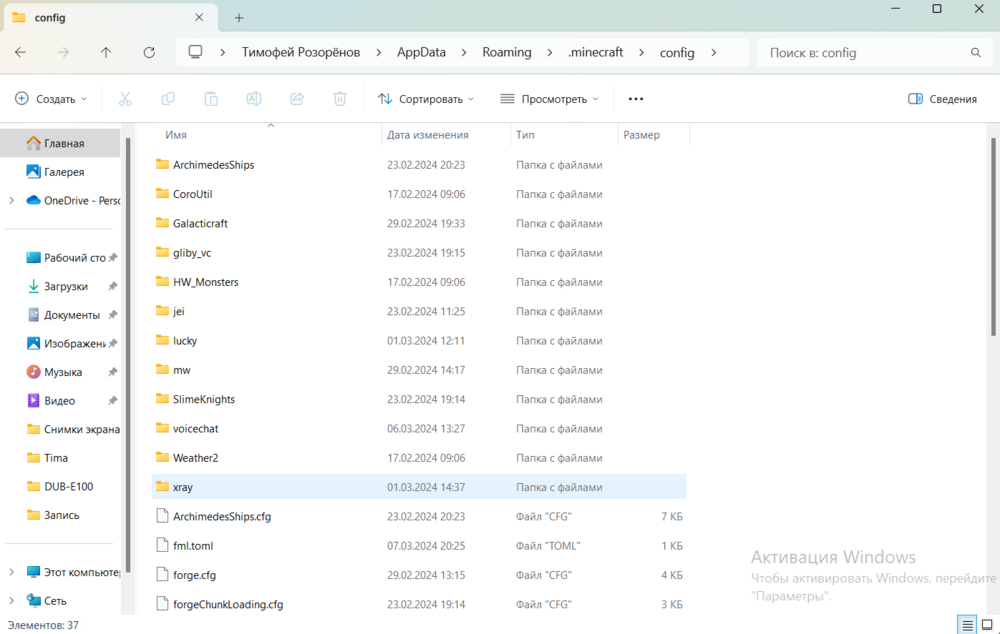Image resolution: width=1000 pixels, height=634 pixels.
Task: Expand the Этот компьютер tree node
Action: click(11, 572)
